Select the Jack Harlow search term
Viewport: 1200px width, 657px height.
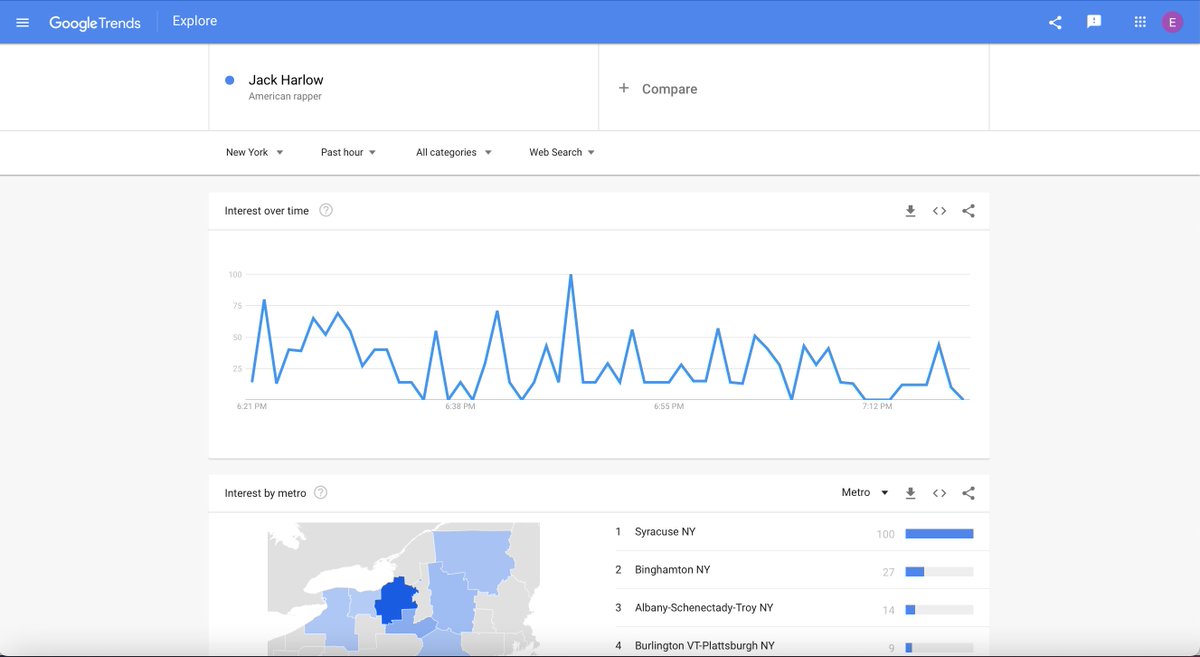click(286, 80)
